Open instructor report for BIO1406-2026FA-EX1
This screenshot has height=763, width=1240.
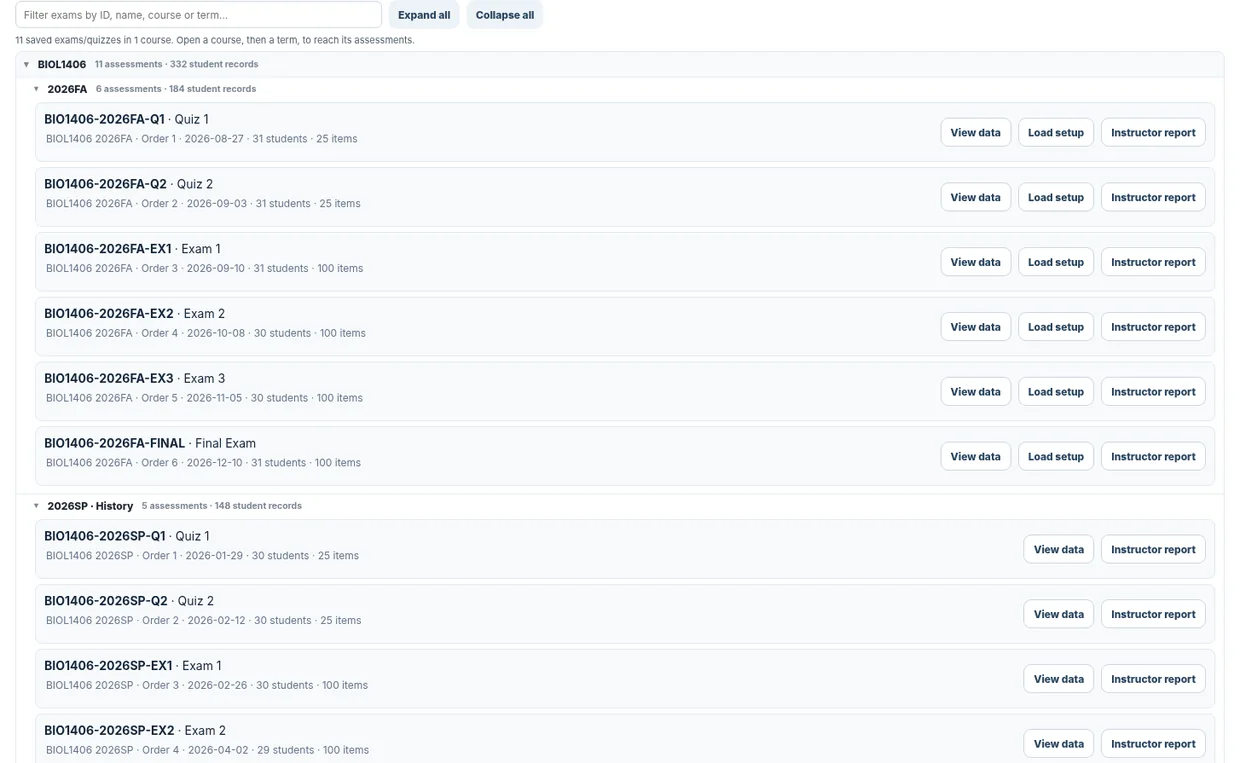(x=1153, y=262)
